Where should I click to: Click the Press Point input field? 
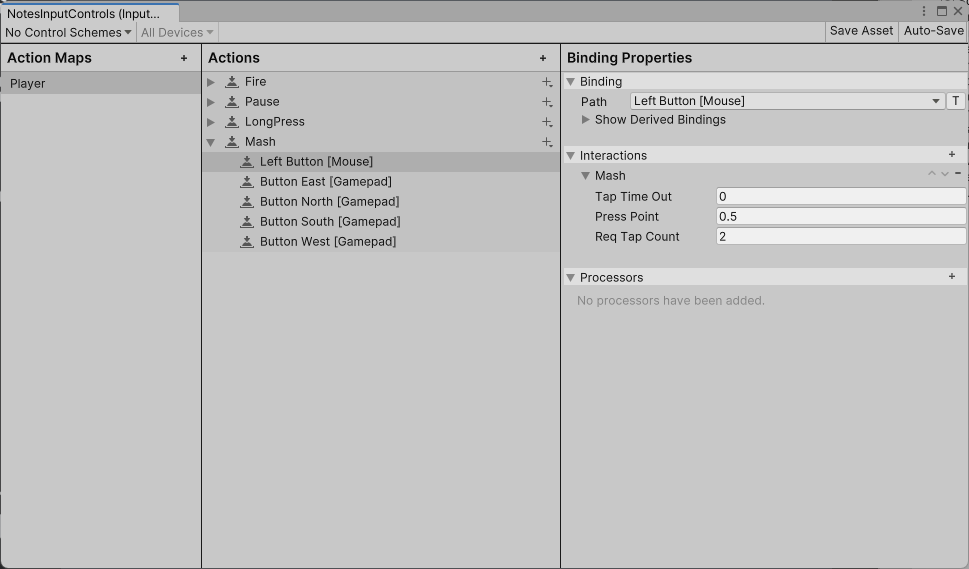click(840, 216)
